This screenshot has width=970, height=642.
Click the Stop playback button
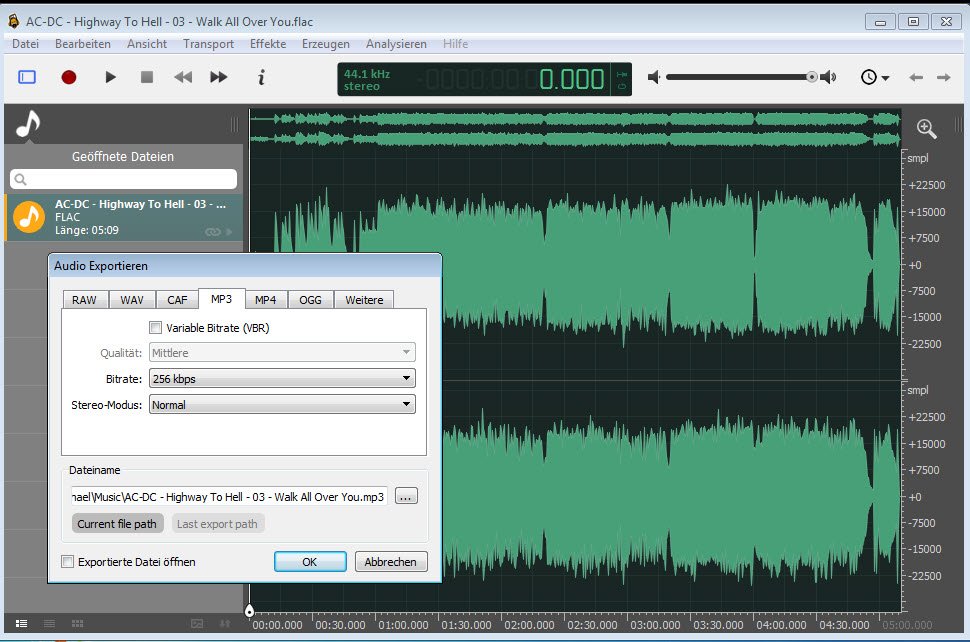tap(147, 77)
